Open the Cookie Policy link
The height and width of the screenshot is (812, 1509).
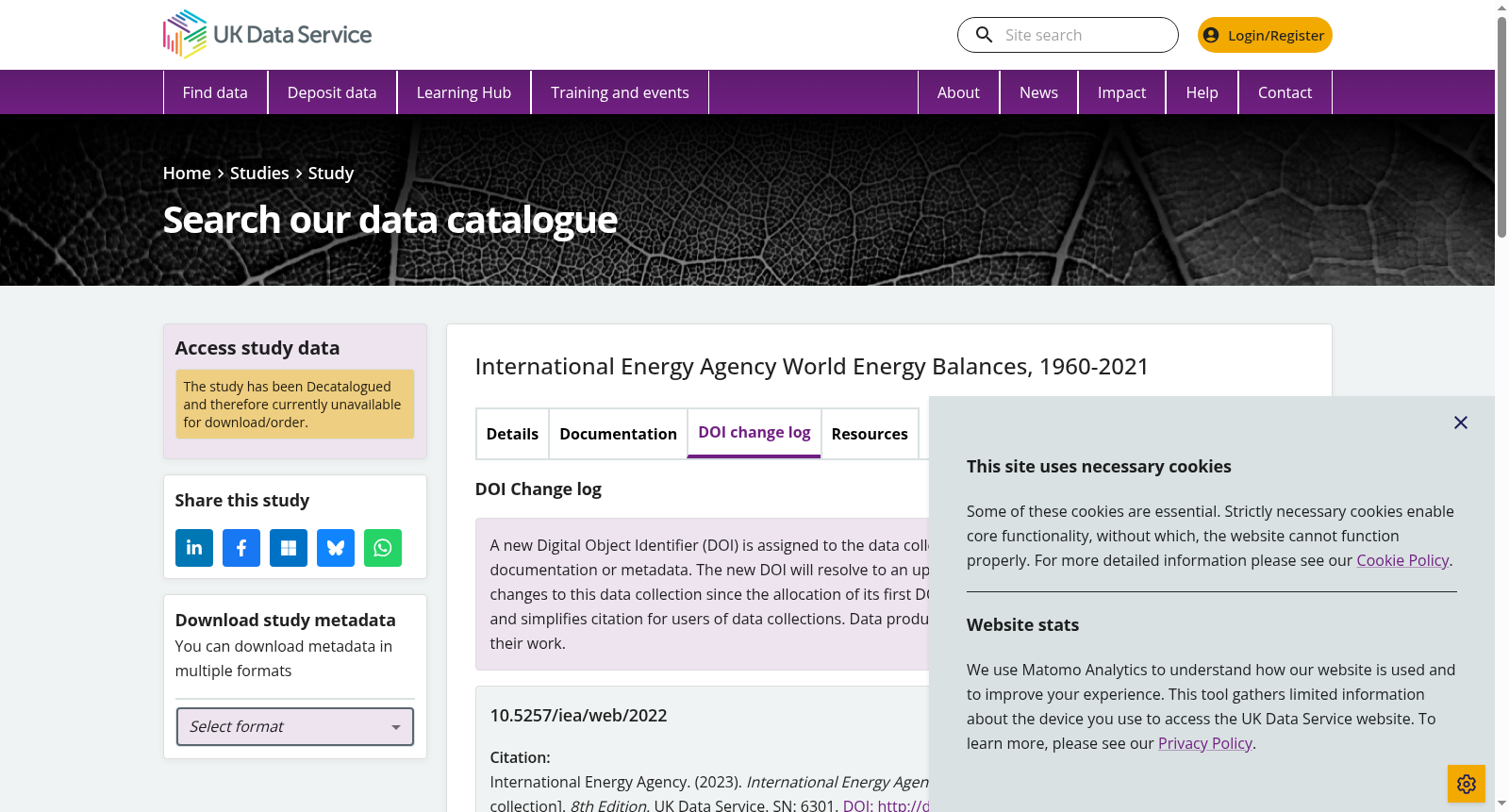[x=1402, y=560]
